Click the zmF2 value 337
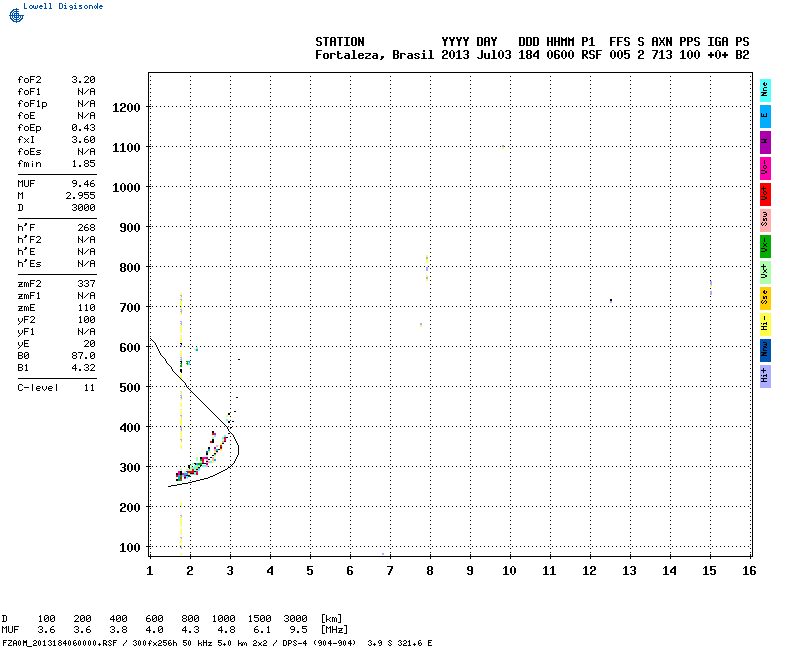This screenshot has width=800, height=650. click(86, 284)
